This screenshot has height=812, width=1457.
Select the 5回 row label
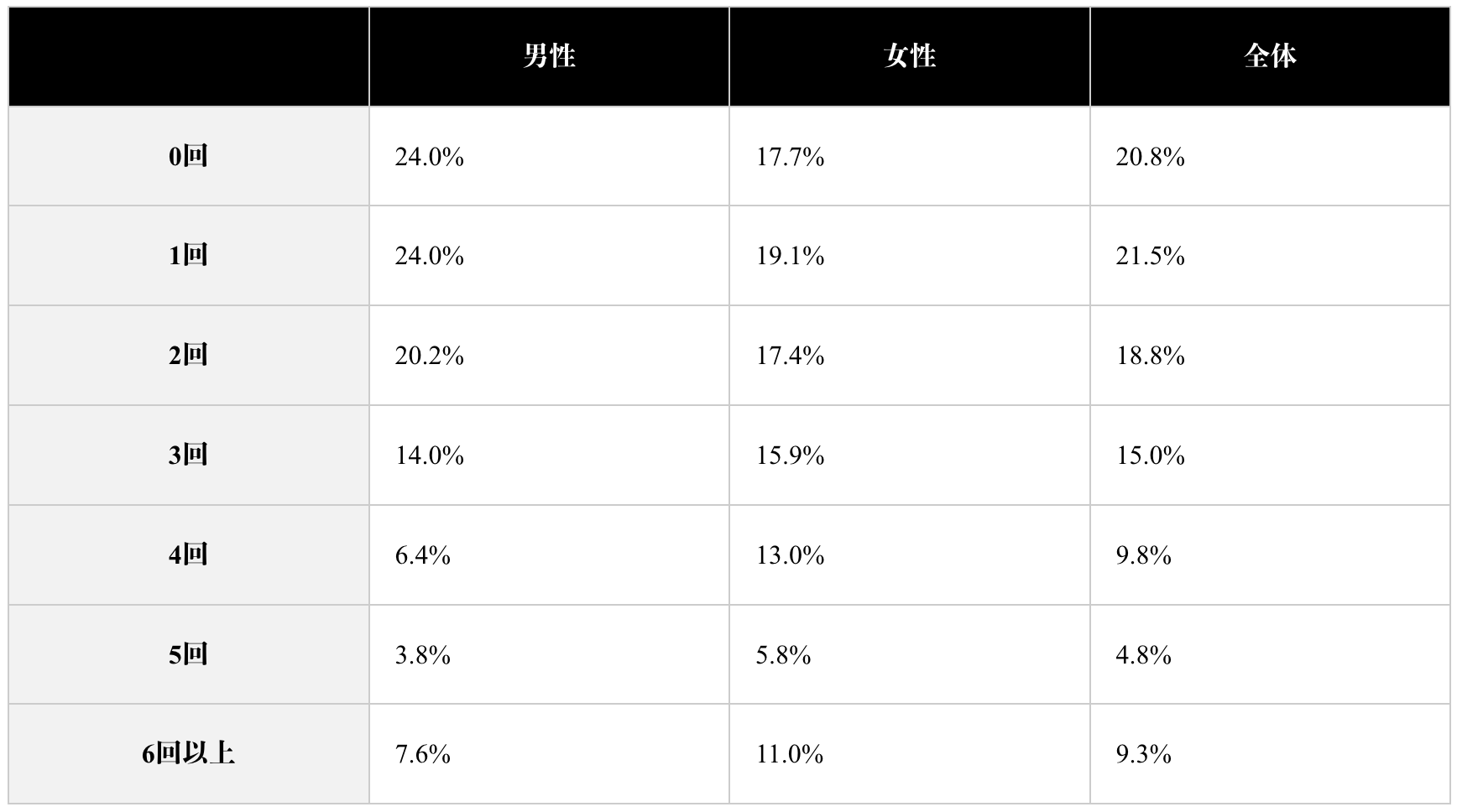coord(188,654)
